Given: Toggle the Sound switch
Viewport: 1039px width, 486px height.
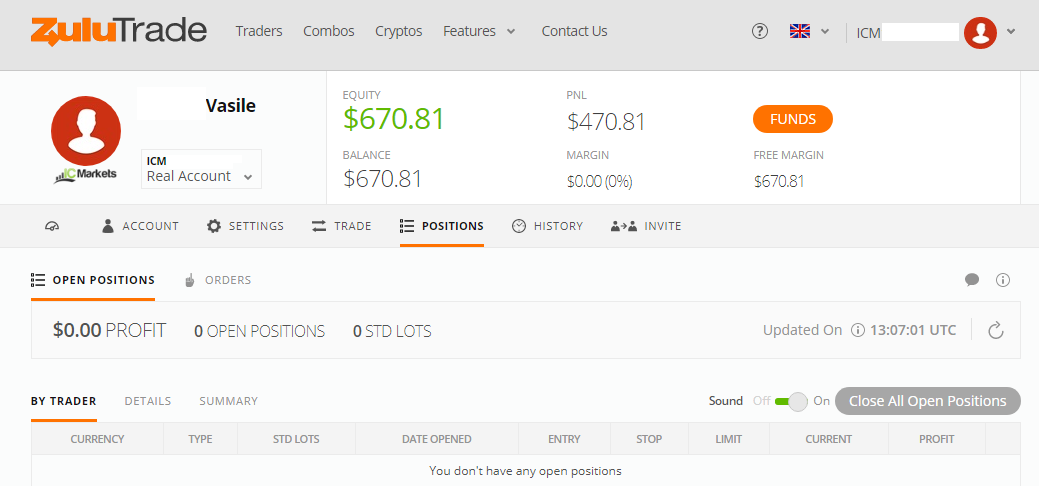Looking at the screenshot, I should (791, 401).
